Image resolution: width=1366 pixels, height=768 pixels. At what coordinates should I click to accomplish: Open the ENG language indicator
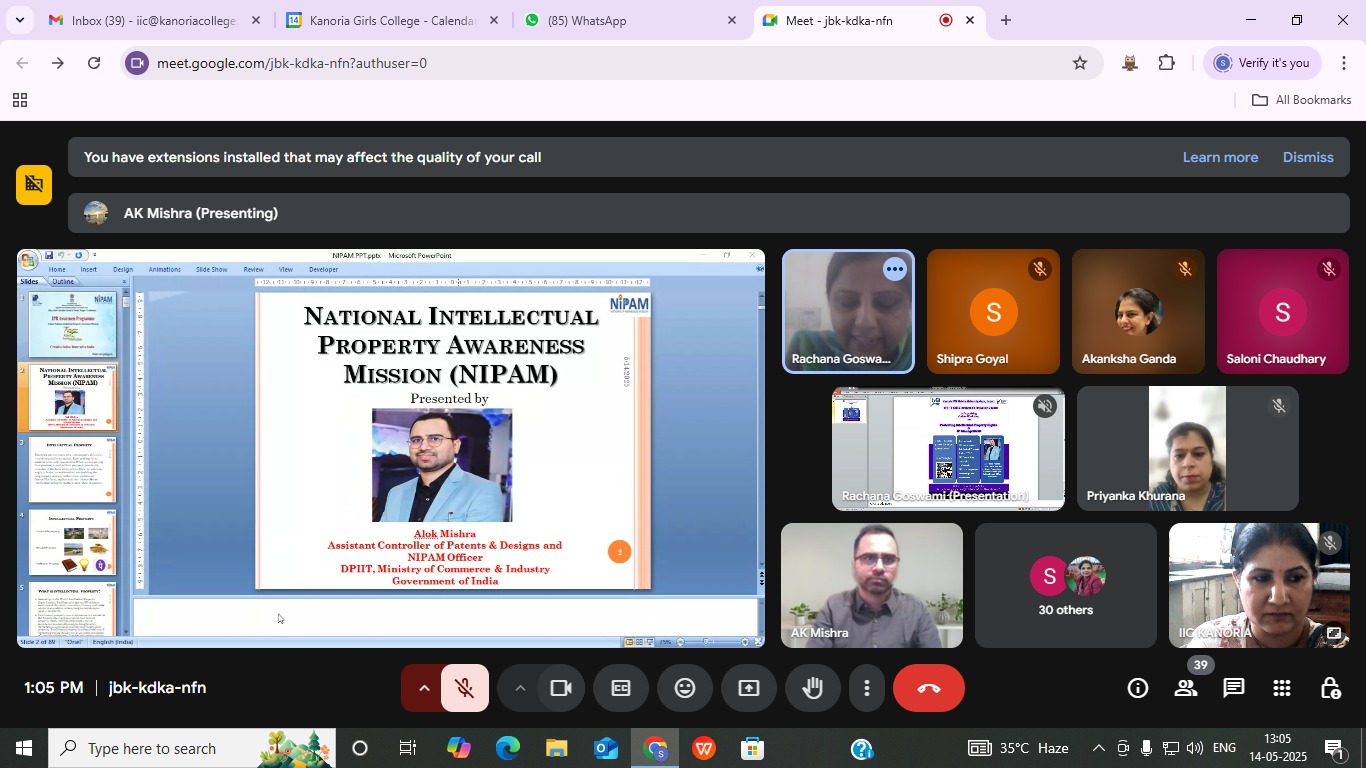[x=1224, y=748]
